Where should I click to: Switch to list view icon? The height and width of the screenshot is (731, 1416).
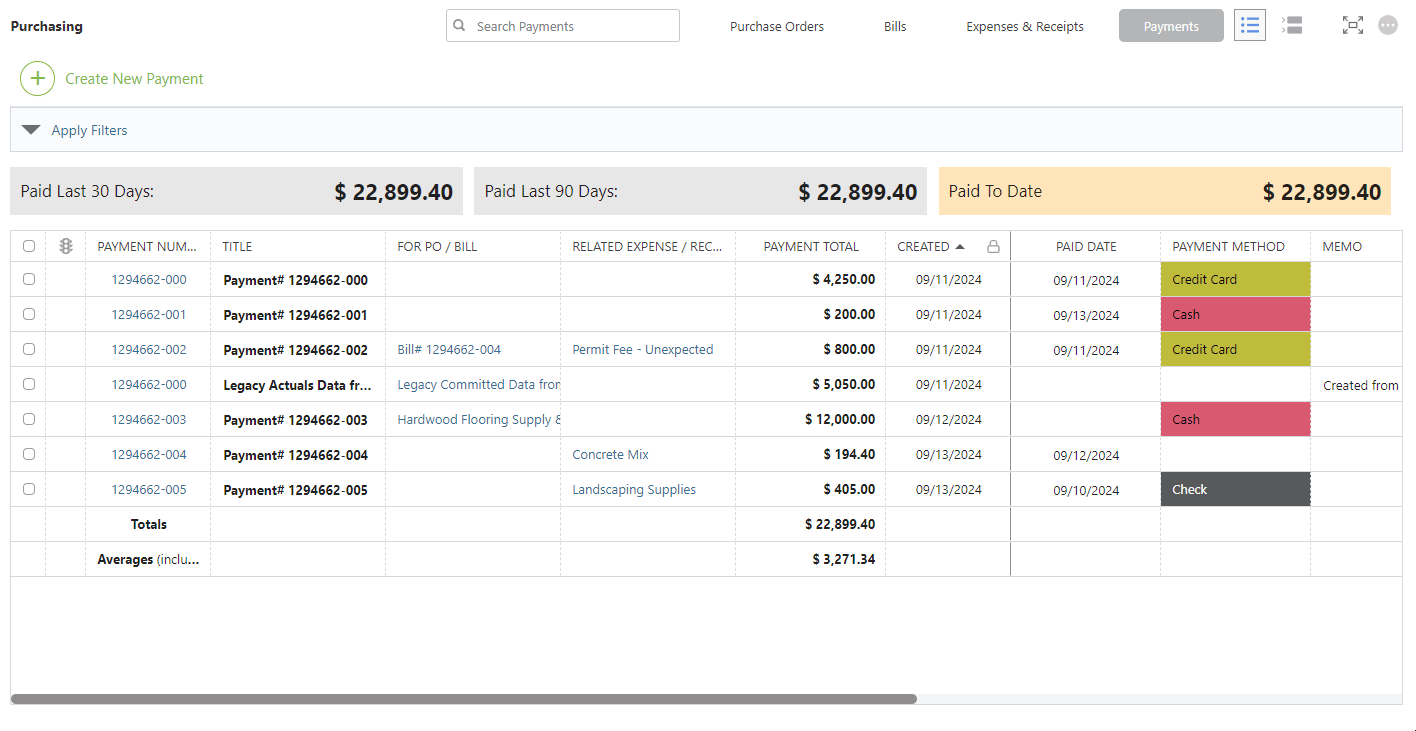(x=1250, y=25)
